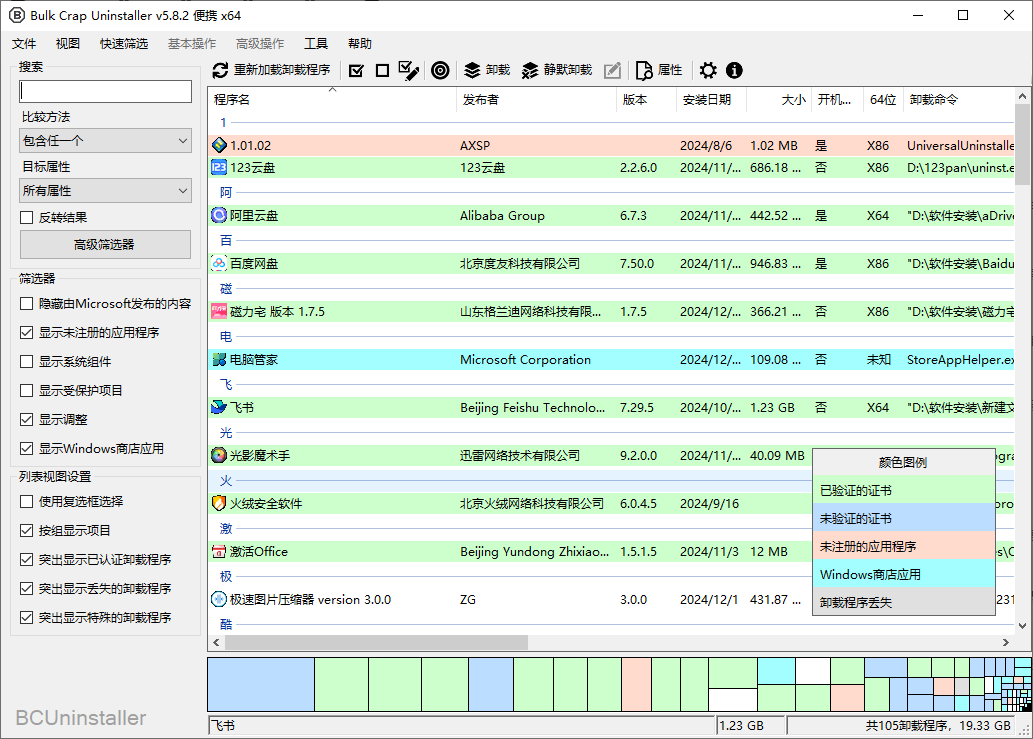The height and width of the screenshot is (739, 1033).
Task: Open the 基本操作 menu
Action: tap(192, 43)
